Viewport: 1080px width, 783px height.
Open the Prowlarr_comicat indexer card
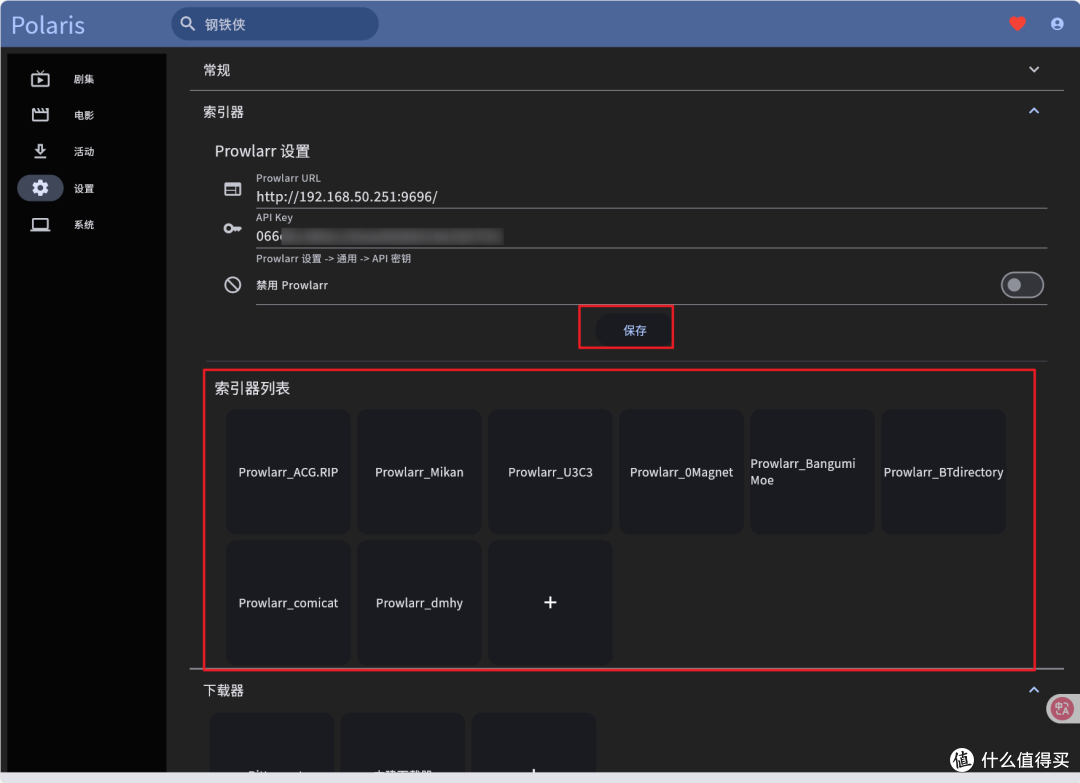[288, 603]
